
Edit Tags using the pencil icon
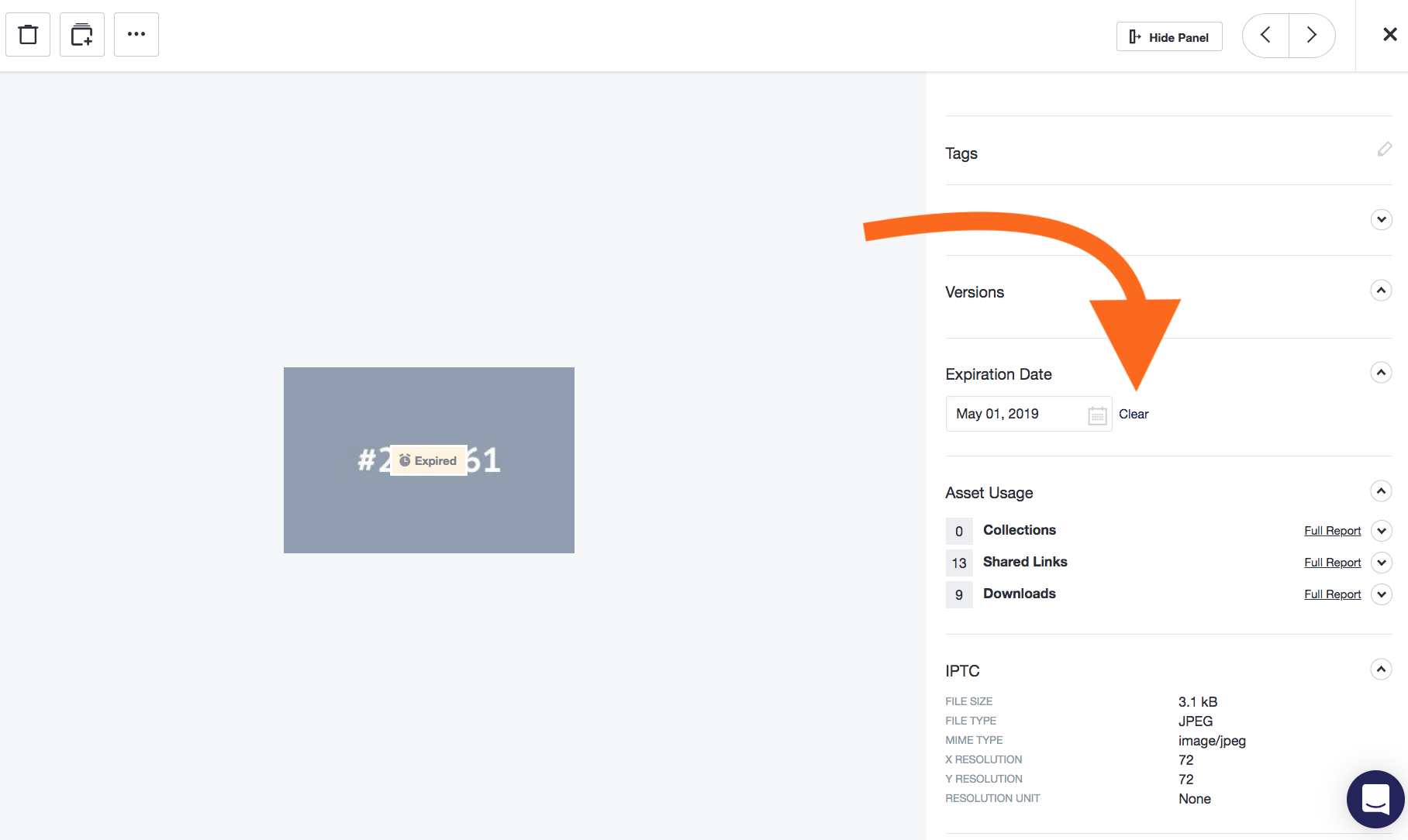(x=1384, y=150)
